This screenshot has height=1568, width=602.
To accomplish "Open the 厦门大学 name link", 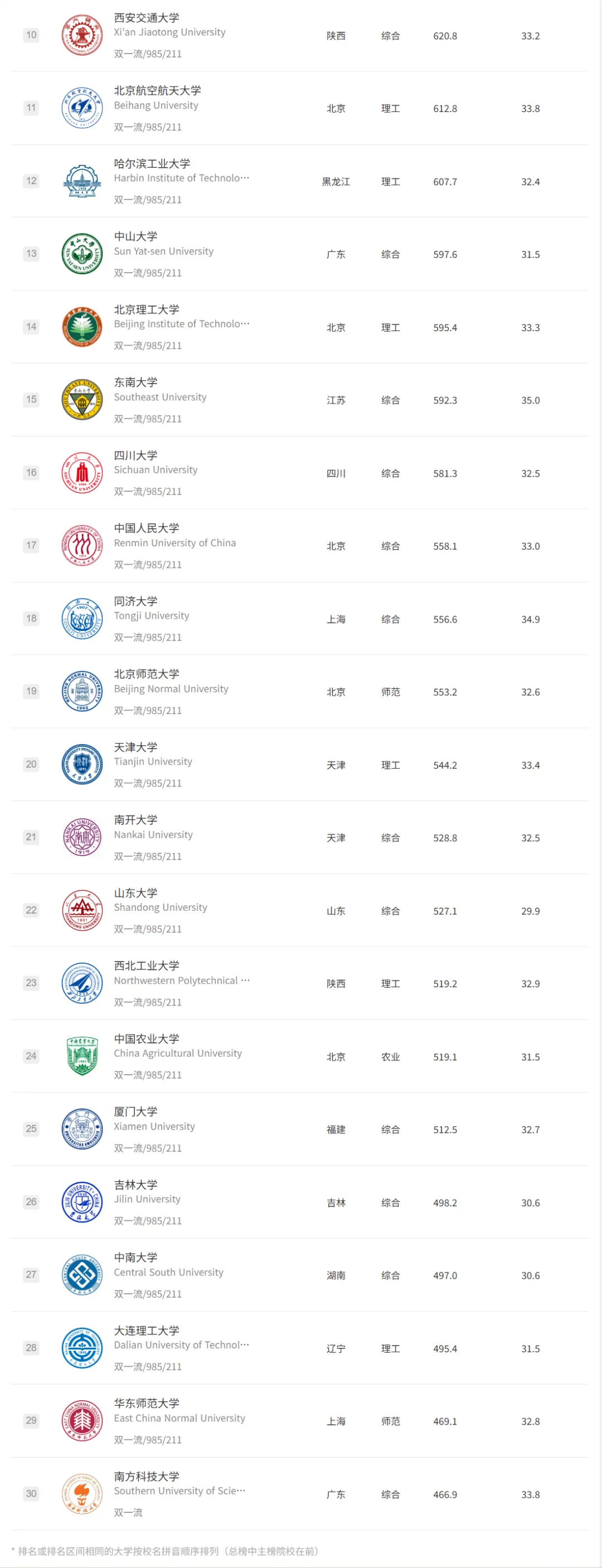I will 136,1111.
